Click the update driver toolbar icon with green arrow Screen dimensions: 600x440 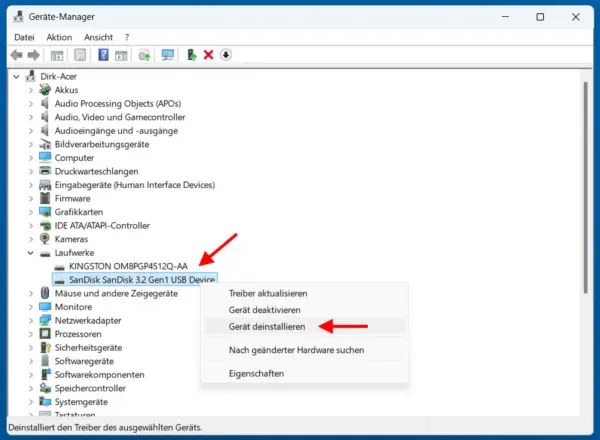(x=191, y=55)
